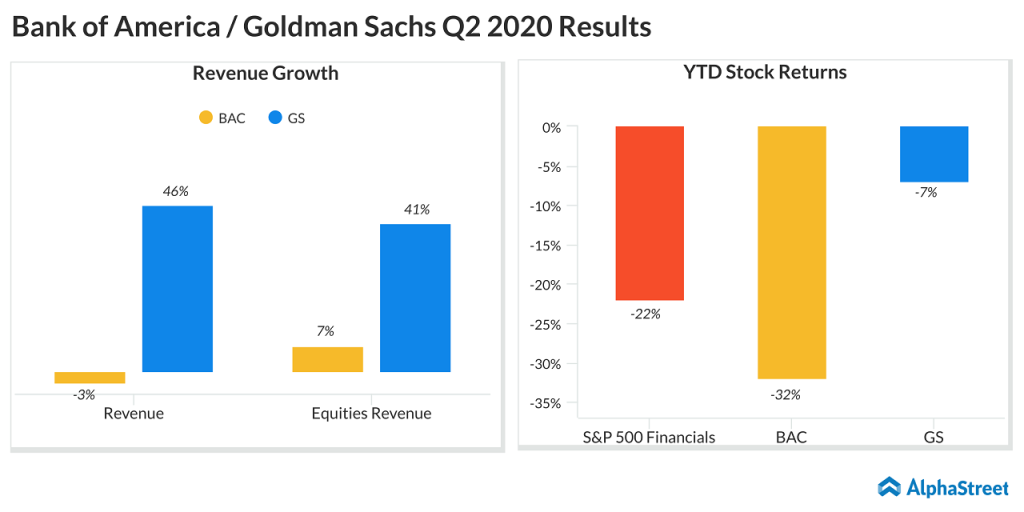Screen dimensions: 1024x512
Task: Toggle the GS legend entry
Action: click(x=287, y=118)
